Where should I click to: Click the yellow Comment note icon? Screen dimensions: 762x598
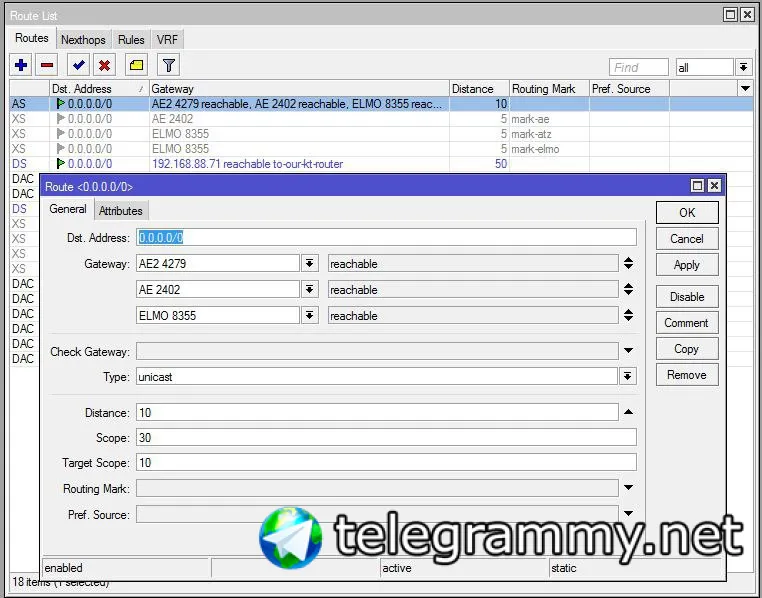137,65
